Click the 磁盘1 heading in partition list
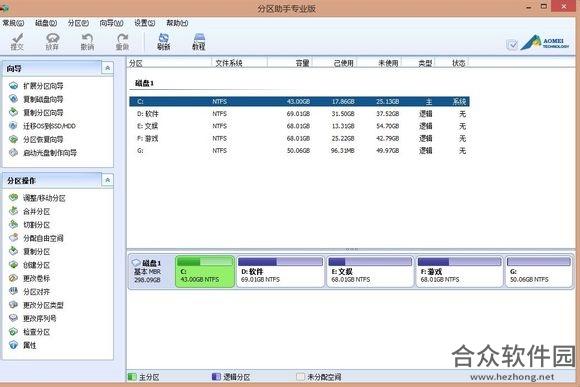Screen dimensions: 580x387 pos(144,83)
